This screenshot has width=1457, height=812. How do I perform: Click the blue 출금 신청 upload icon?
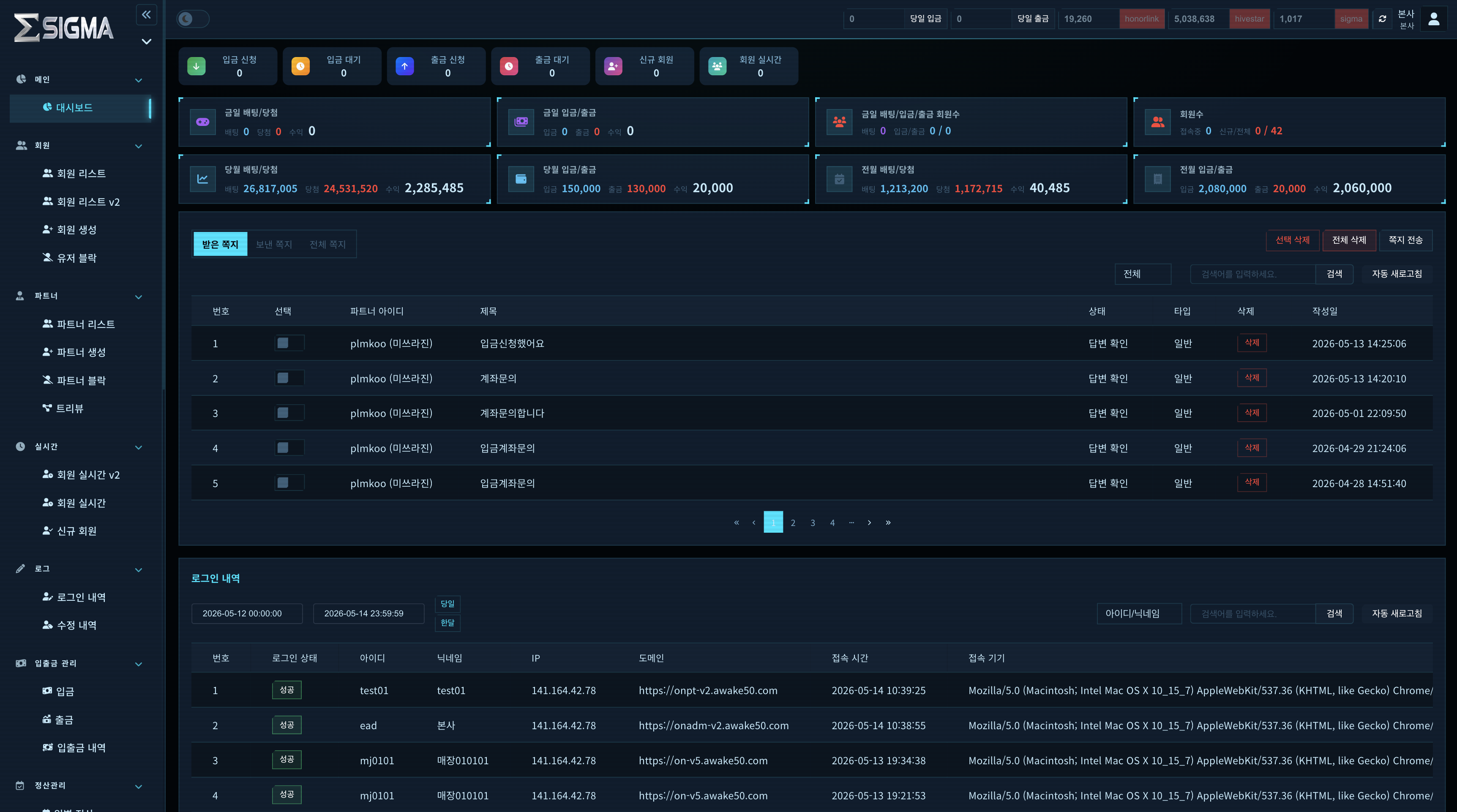(x=405, y=66)
